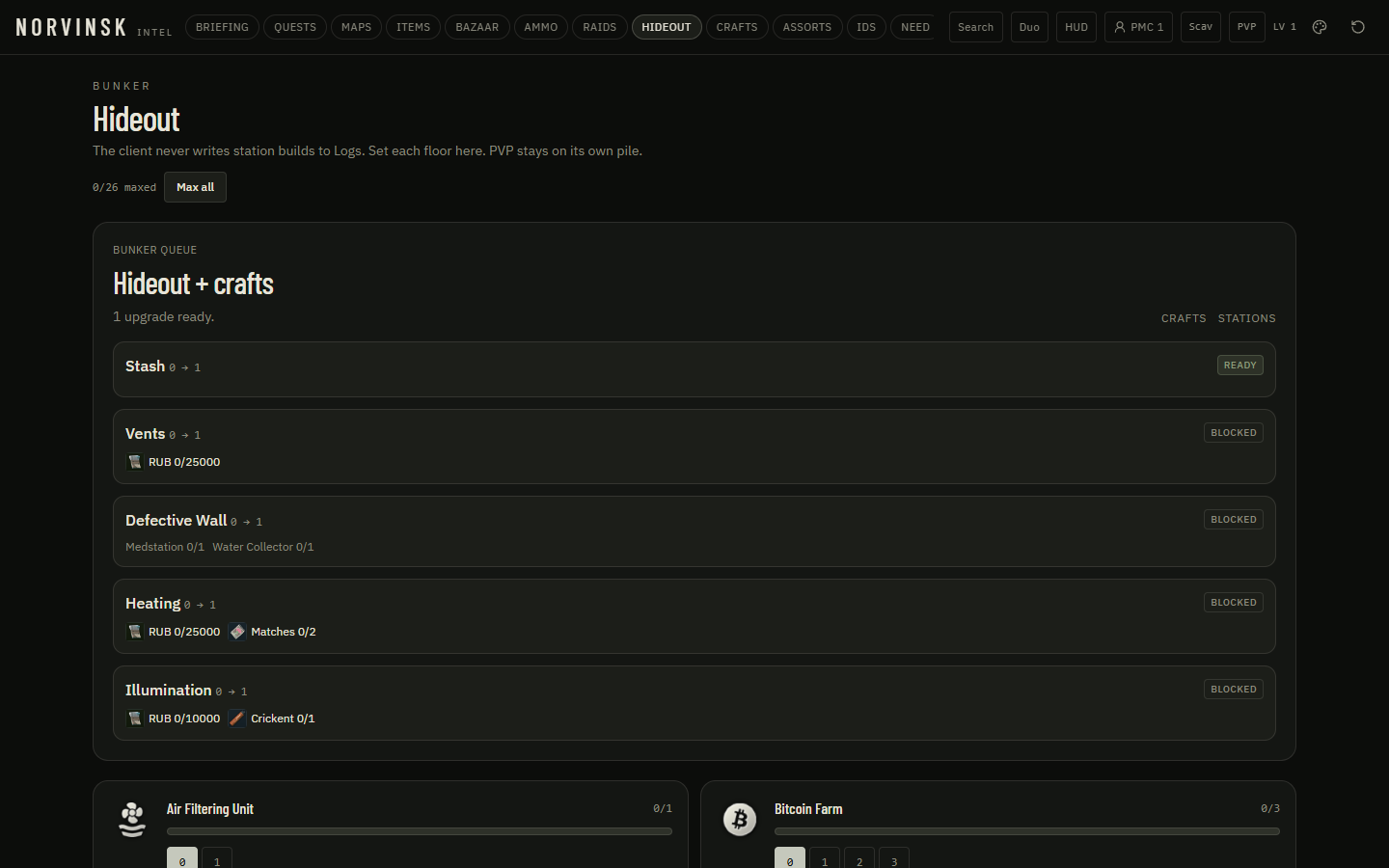Screen dimensions: 1389x868
Task: Open the CRAFTS nav tab
Action: click(737, 27)
